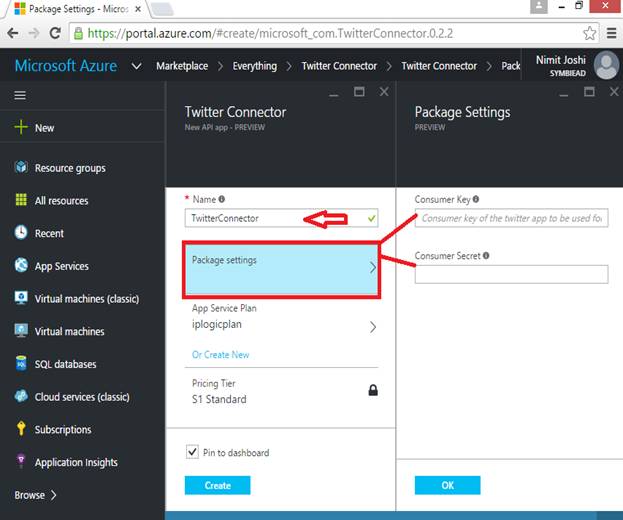
Task: Click Cloud services (classic) icon
Action: pos(21,396)
